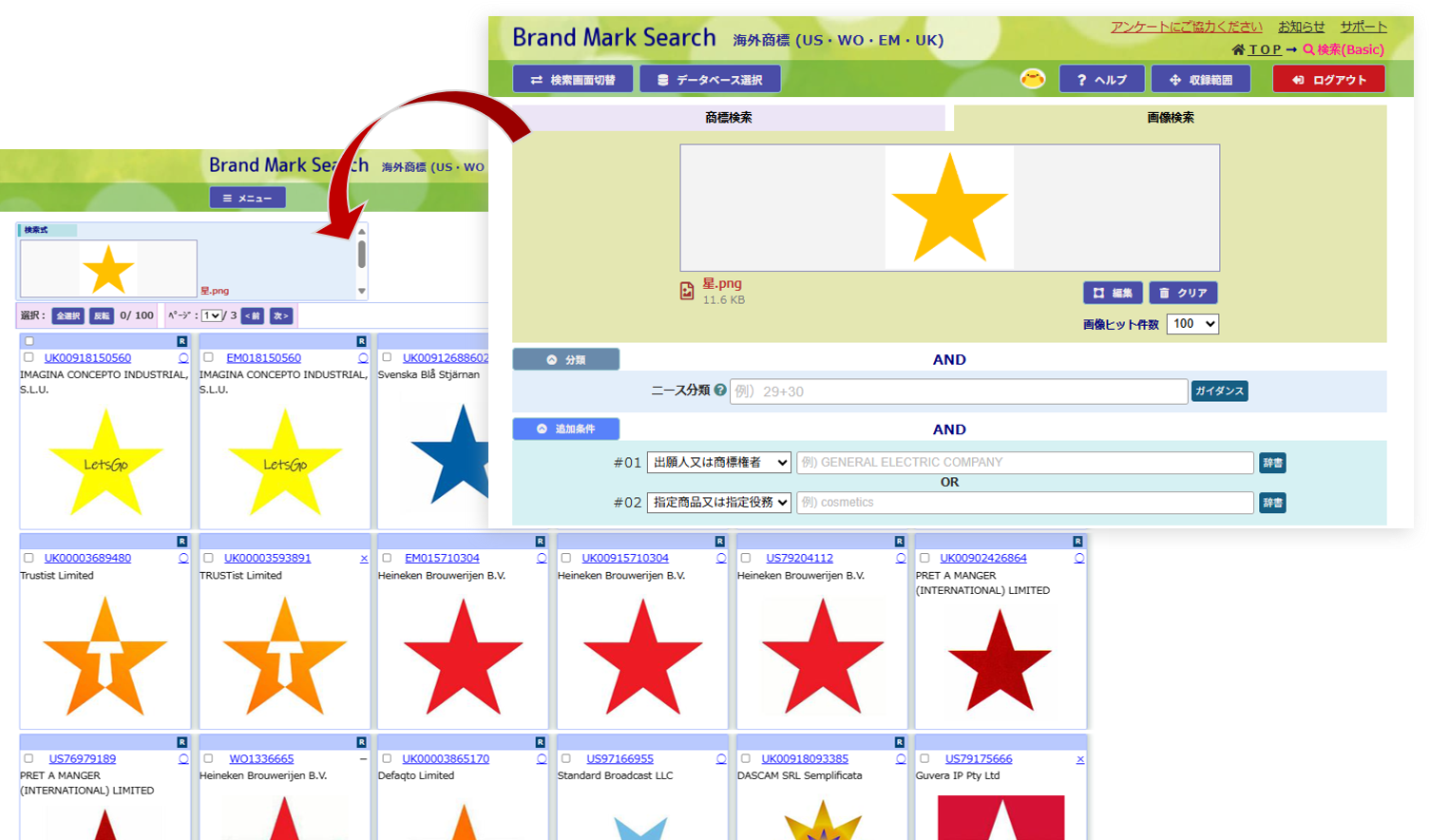Screen dimensions: 1430x840
Task: Click R badge on the EM018150560 card
Action: pos(361,341)
